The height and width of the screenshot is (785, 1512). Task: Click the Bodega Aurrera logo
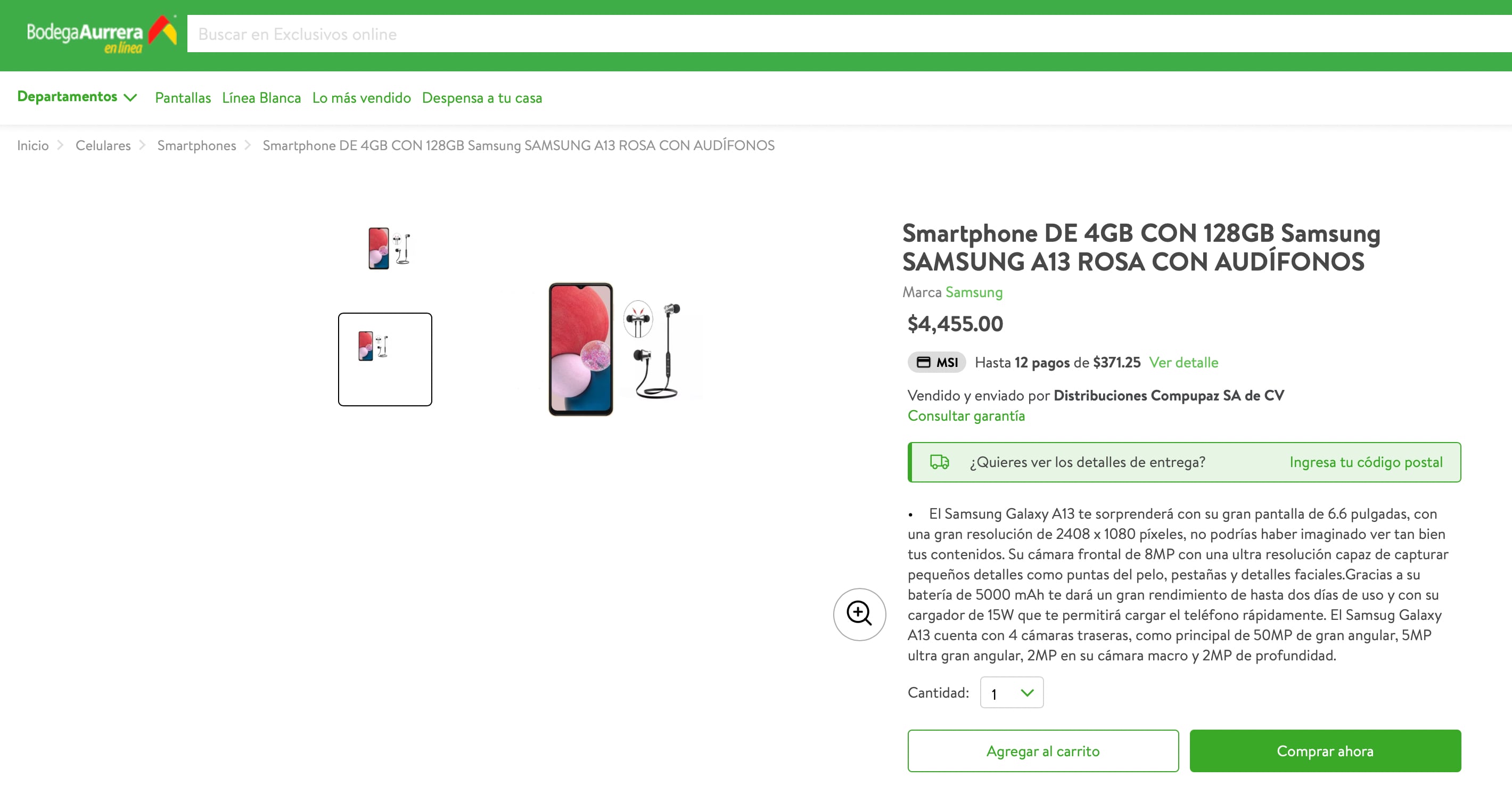pos(101,35)
